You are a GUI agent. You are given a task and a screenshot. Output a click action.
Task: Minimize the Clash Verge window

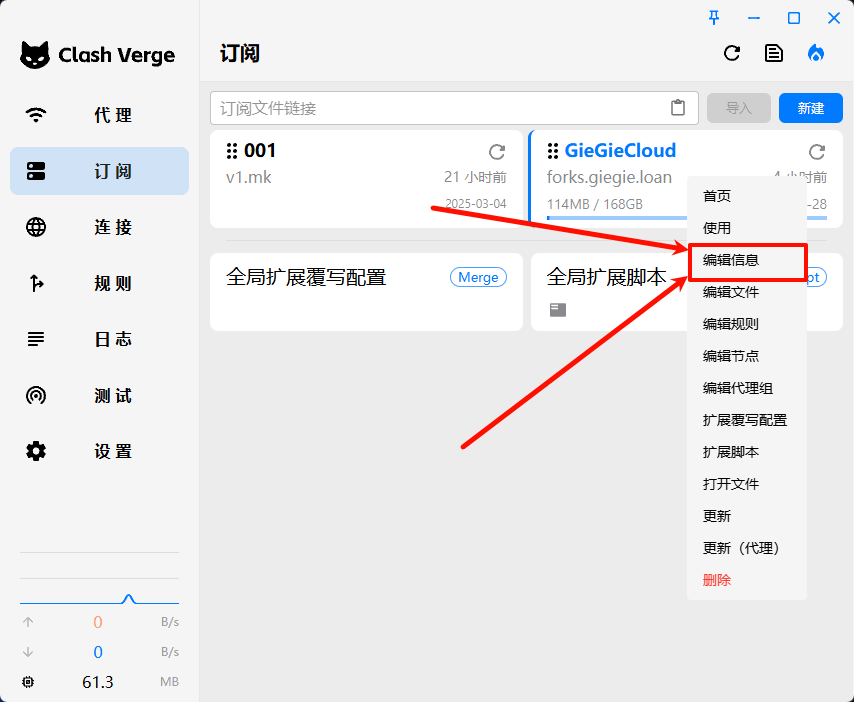click(x=754, y=18)
